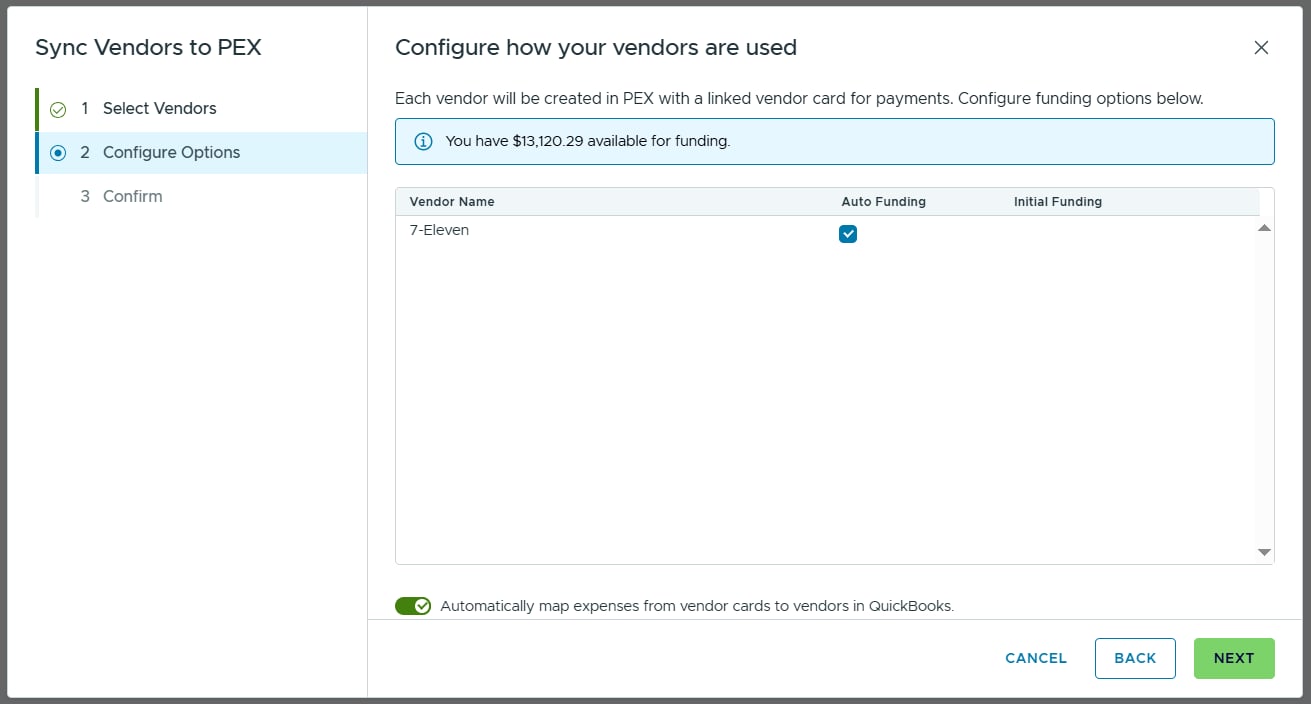Cancel the vendor sync wizard
The height and width of the screenshot is (704, 1311).
[x=1036, y=658]
